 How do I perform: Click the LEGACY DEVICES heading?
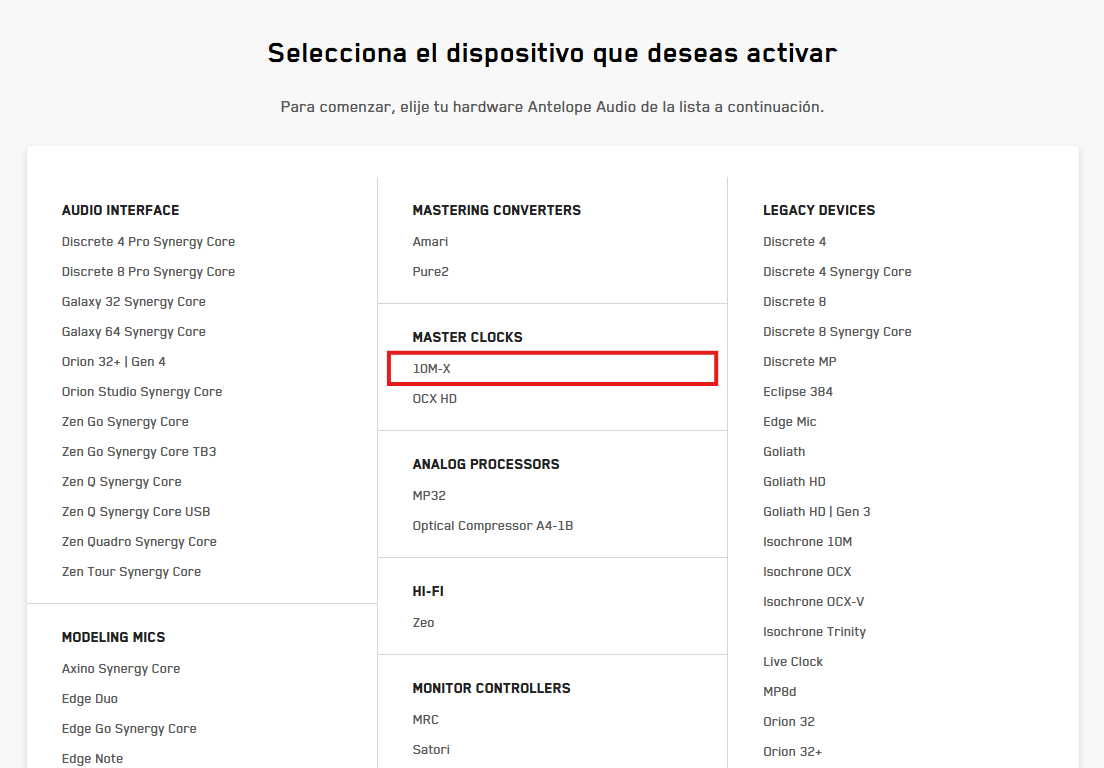(819, 210)
